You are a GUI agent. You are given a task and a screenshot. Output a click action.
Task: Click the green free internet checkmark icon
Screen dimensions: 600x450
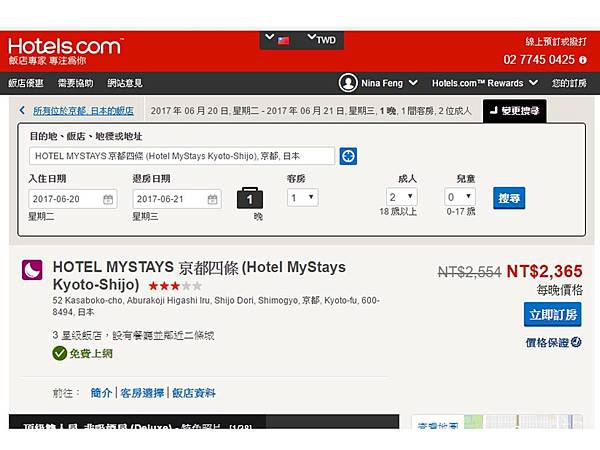click(x=60, y=353)
